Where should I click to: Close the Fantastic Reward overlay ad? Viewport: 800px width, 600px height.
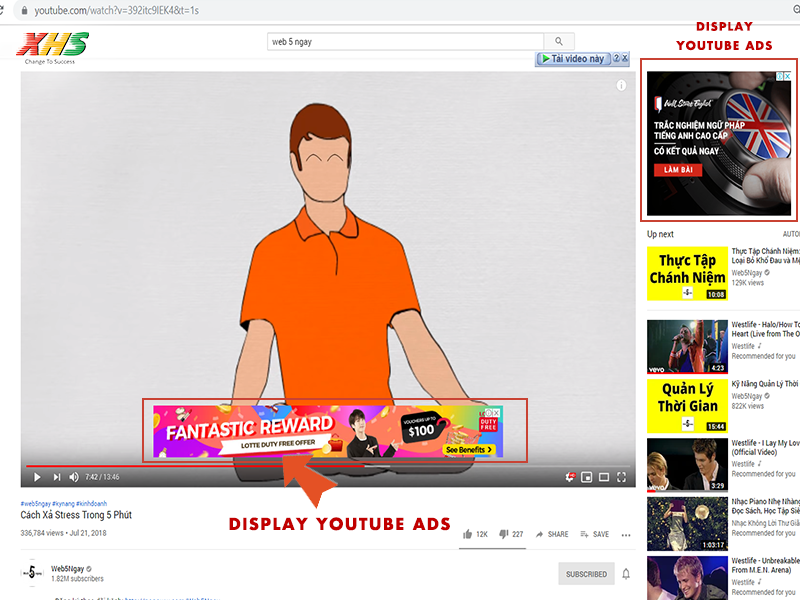click(x=496, y=412)
